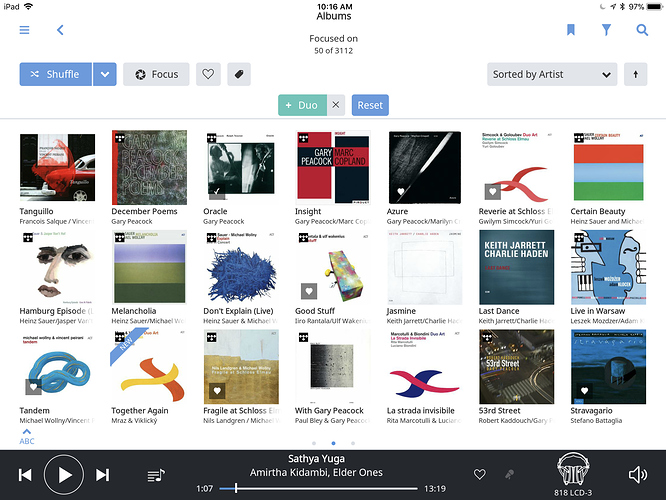
Task: Open the La strada invisibile cover
Action: [424, 367]
